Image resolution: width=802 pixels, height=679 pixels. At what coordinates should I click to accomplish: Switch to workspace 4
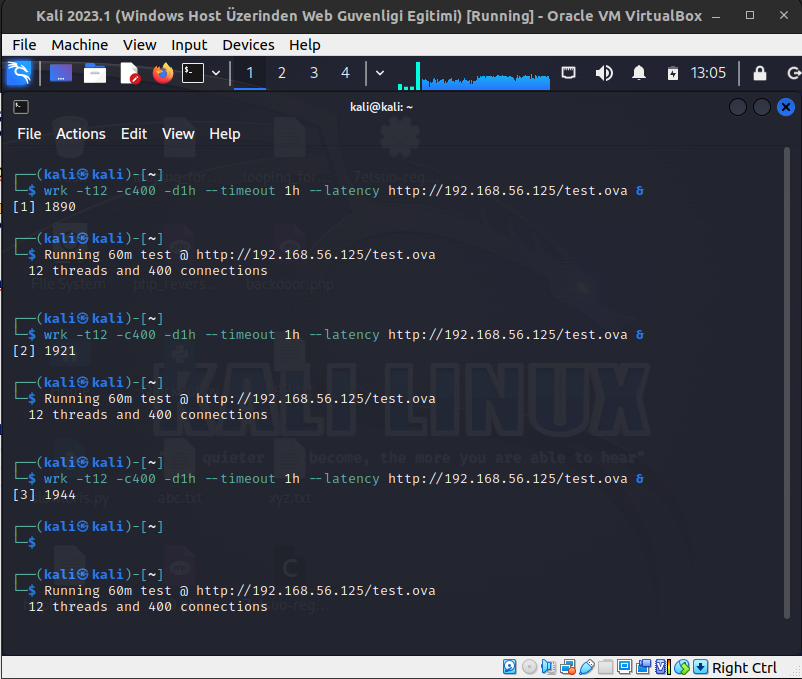[x=346, y=73]
